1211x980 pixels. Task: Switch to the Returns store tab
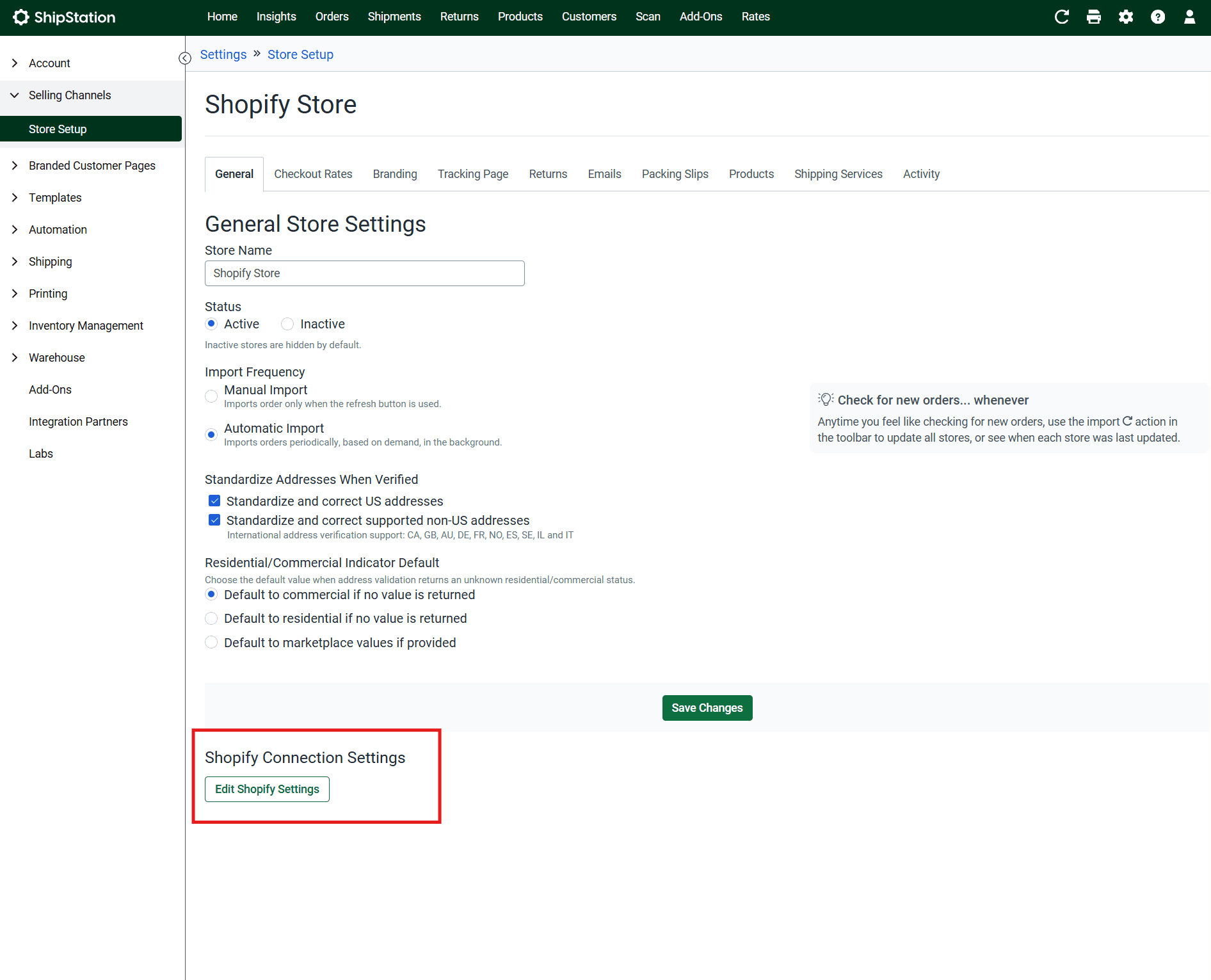[548, 174]
